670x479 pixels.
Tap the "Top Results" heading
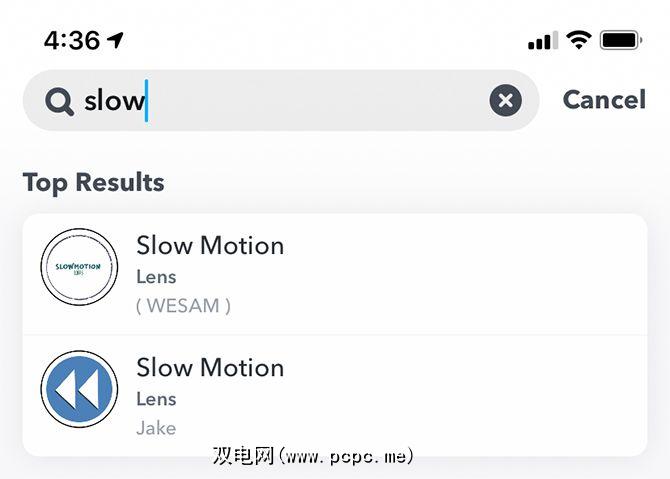(x=93, y=183)
